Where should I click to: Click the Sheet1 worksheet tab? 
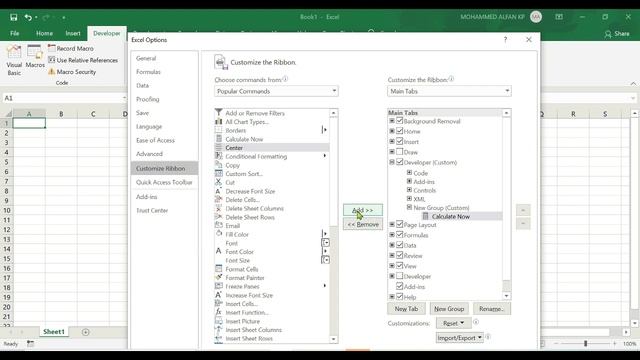54,332
